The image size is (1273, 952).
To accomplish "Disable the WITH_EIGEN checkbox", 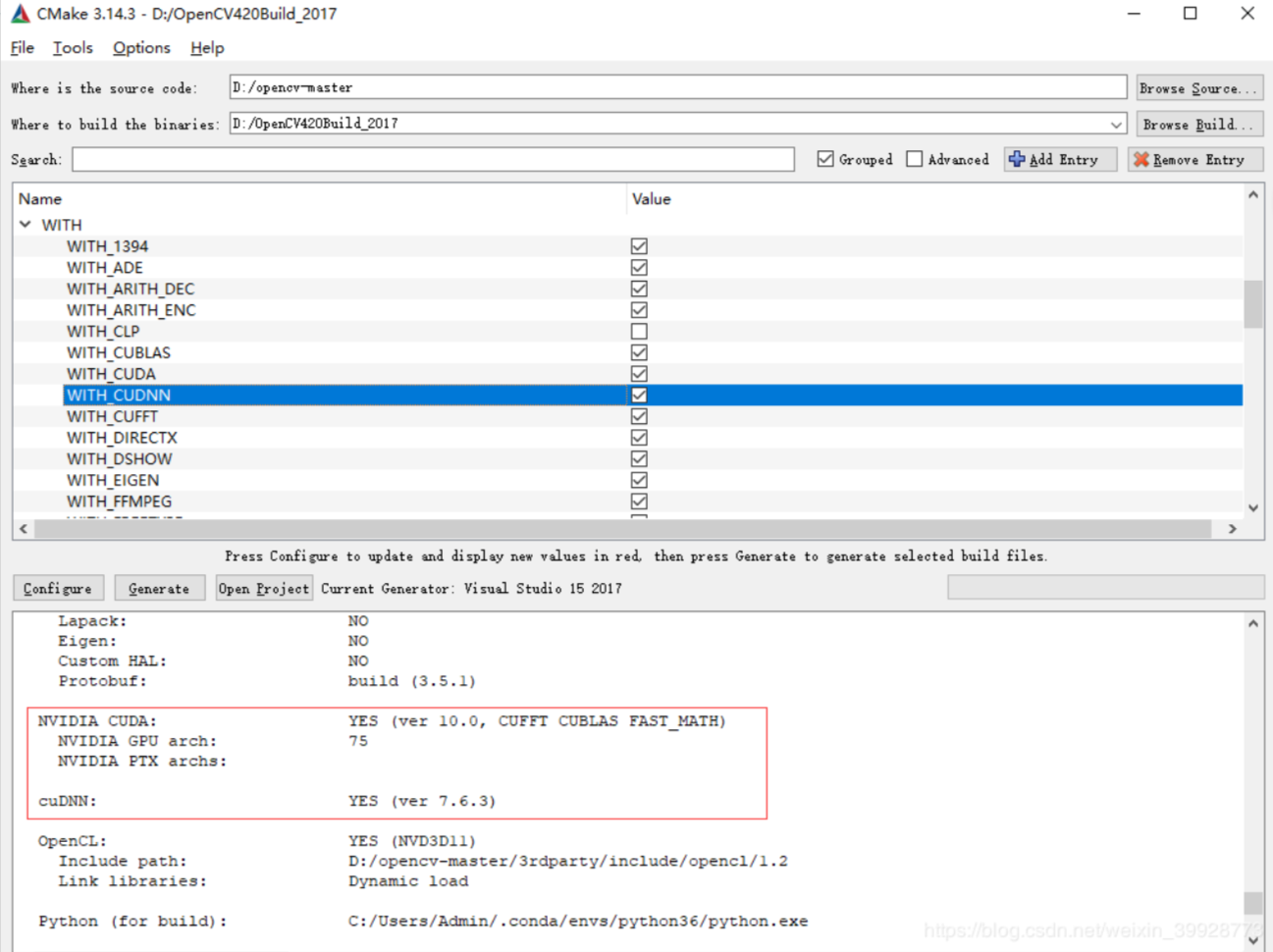I will [x=638, y=480].
